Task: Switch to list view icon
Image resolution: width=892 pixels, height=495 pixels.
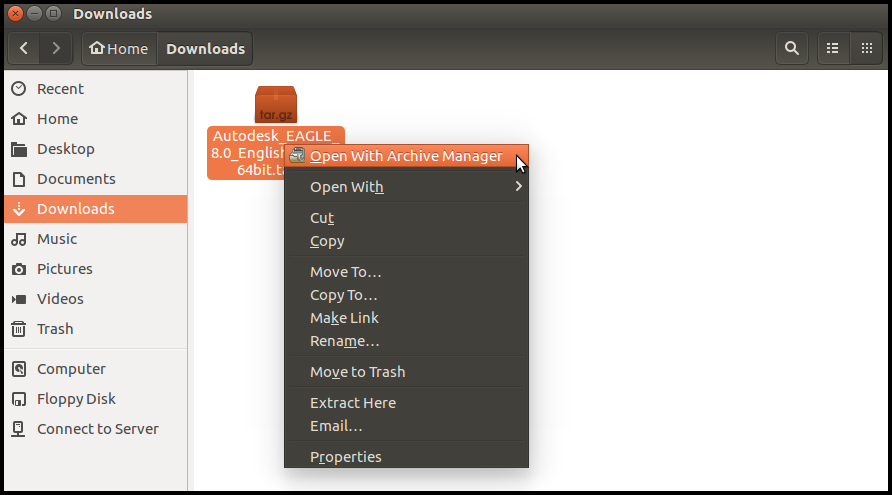Action: (x=832, y=48)
